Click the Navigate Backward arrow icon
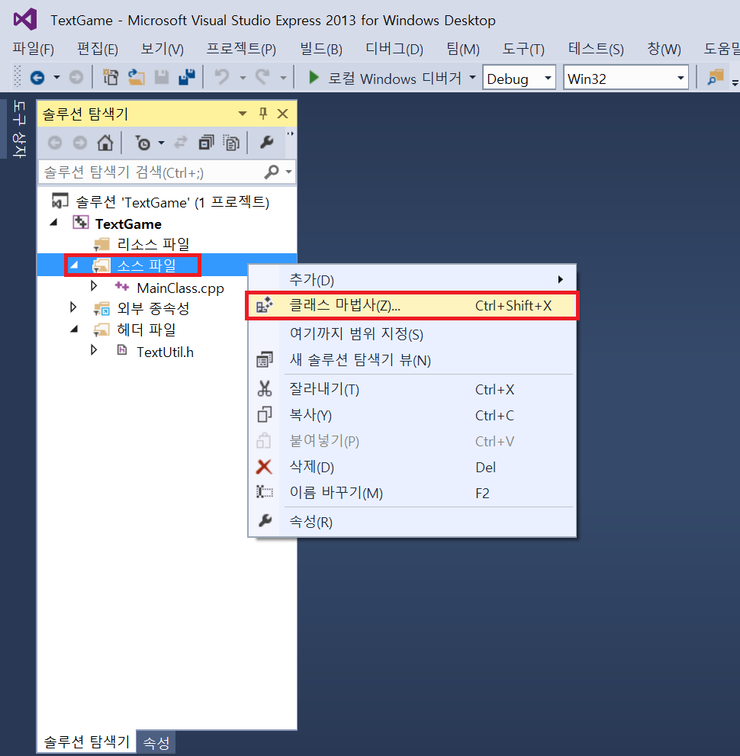 (x=37, y=78)
